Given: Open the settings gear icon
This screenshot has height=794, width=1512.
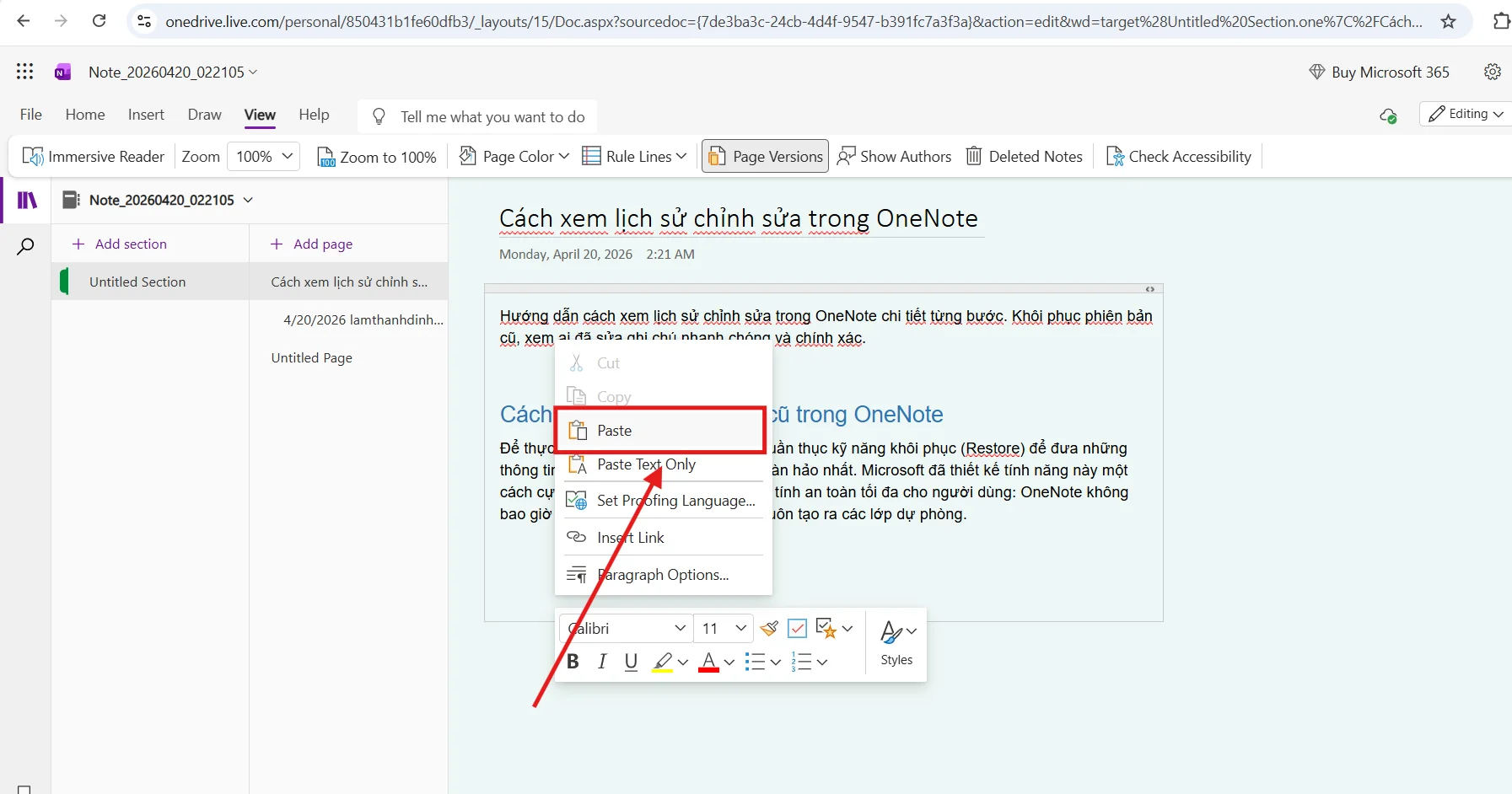Looking at the screenshot, I should (x=1493, y=72).
